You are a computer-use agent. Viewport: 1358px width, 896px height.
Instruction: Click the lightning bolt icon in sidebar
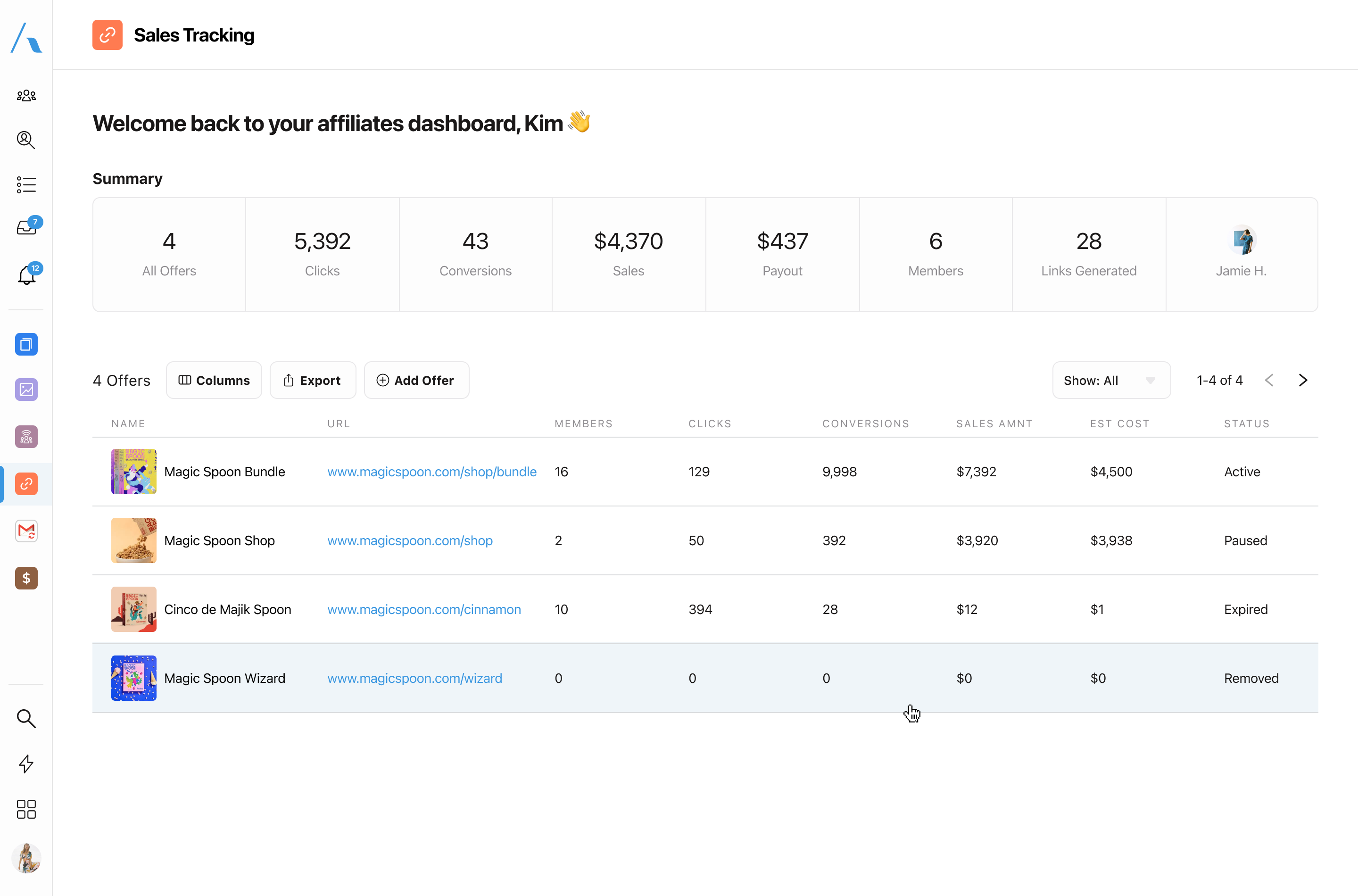tap(26, 763)
